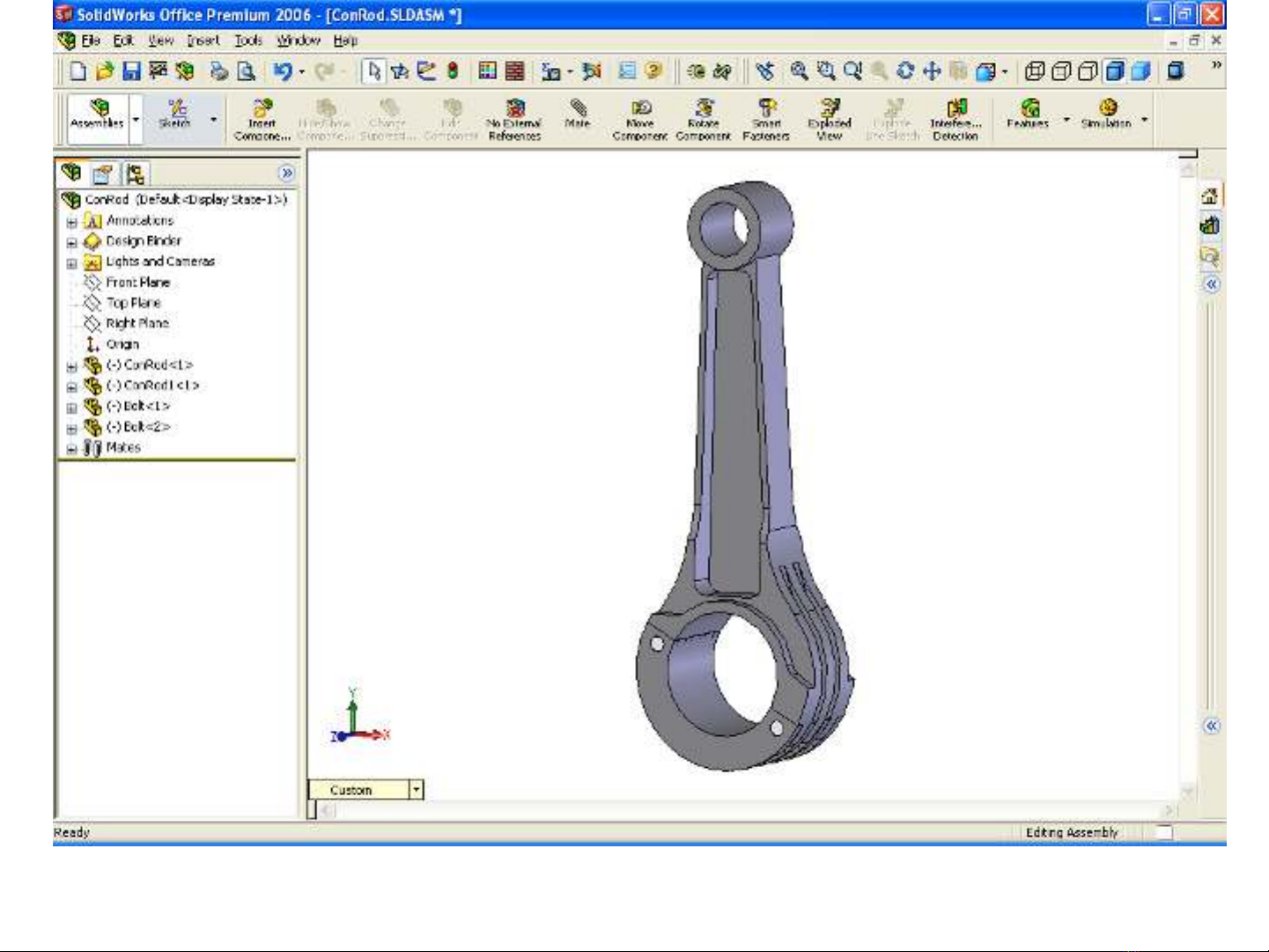Click the Move Component button
Image resolution: width=1269 pixels, height=952 pixels.
click(x=640, y=119)
